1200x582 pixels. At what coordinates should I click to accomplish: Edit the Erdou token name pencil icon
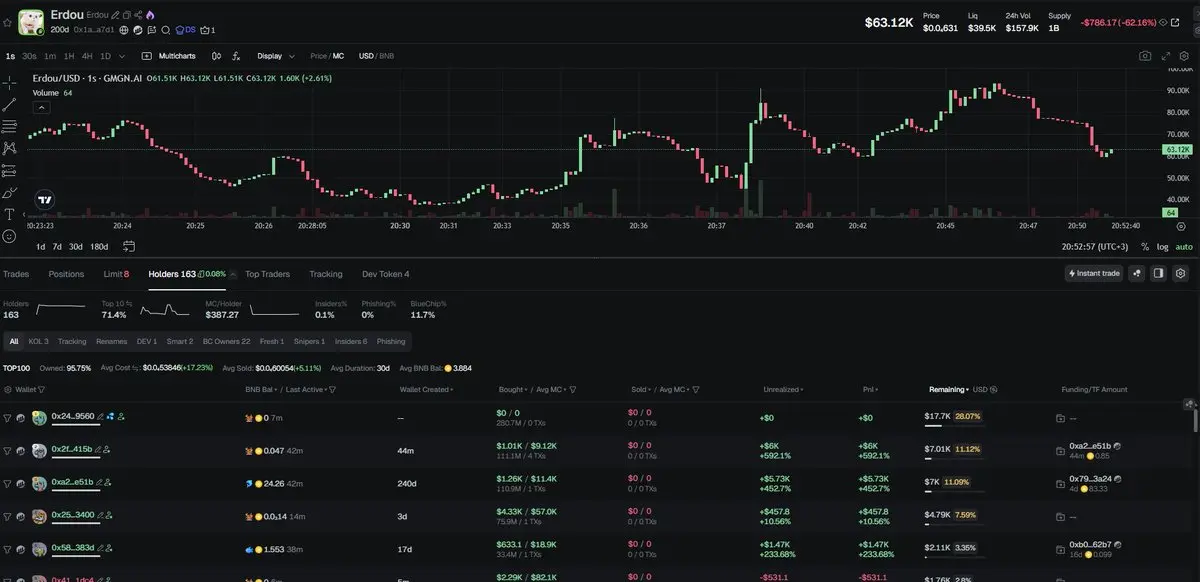[116, 15]
